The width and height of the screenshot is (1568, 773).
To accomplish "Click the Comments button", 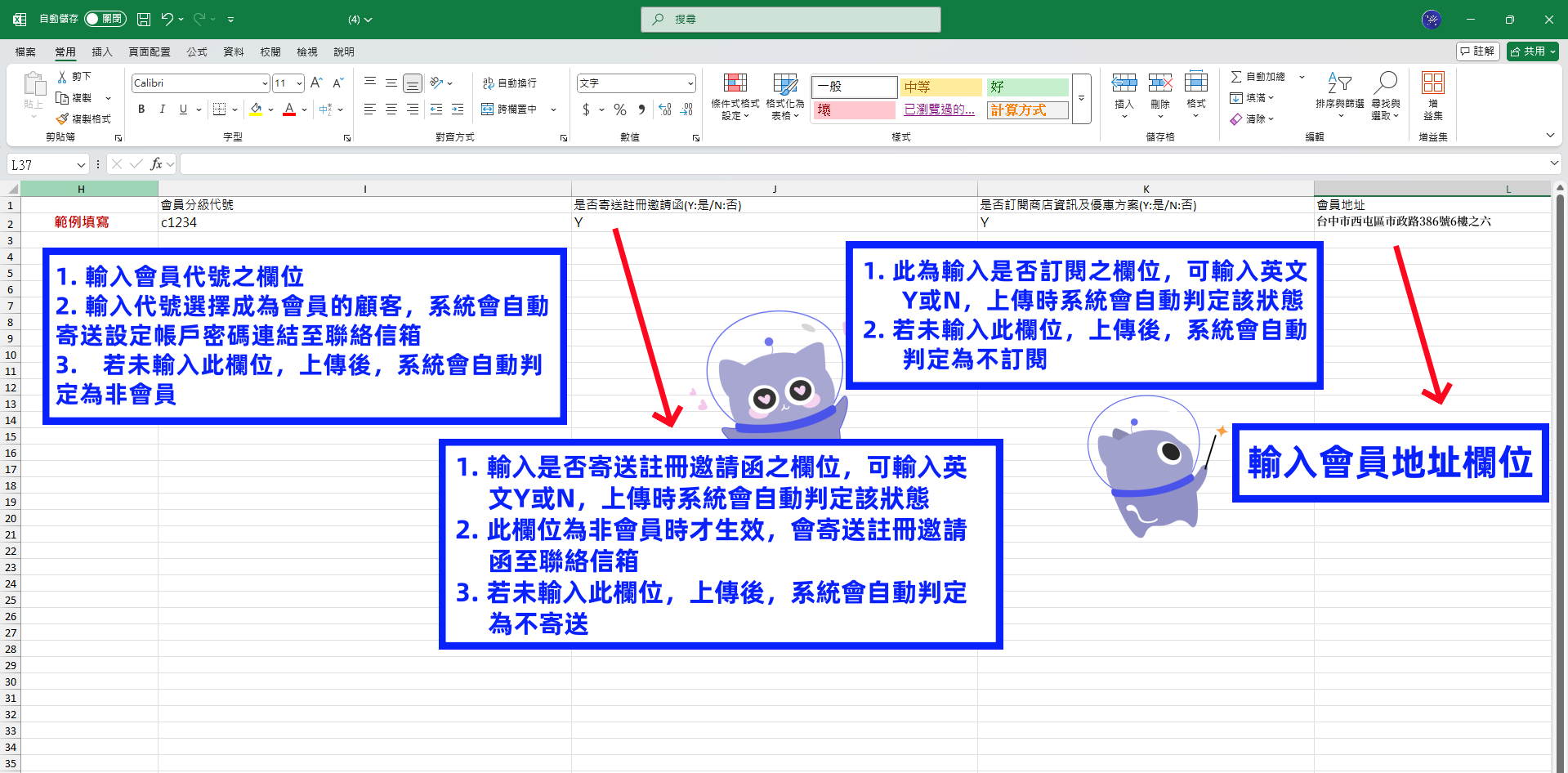I will (1478, 51).
